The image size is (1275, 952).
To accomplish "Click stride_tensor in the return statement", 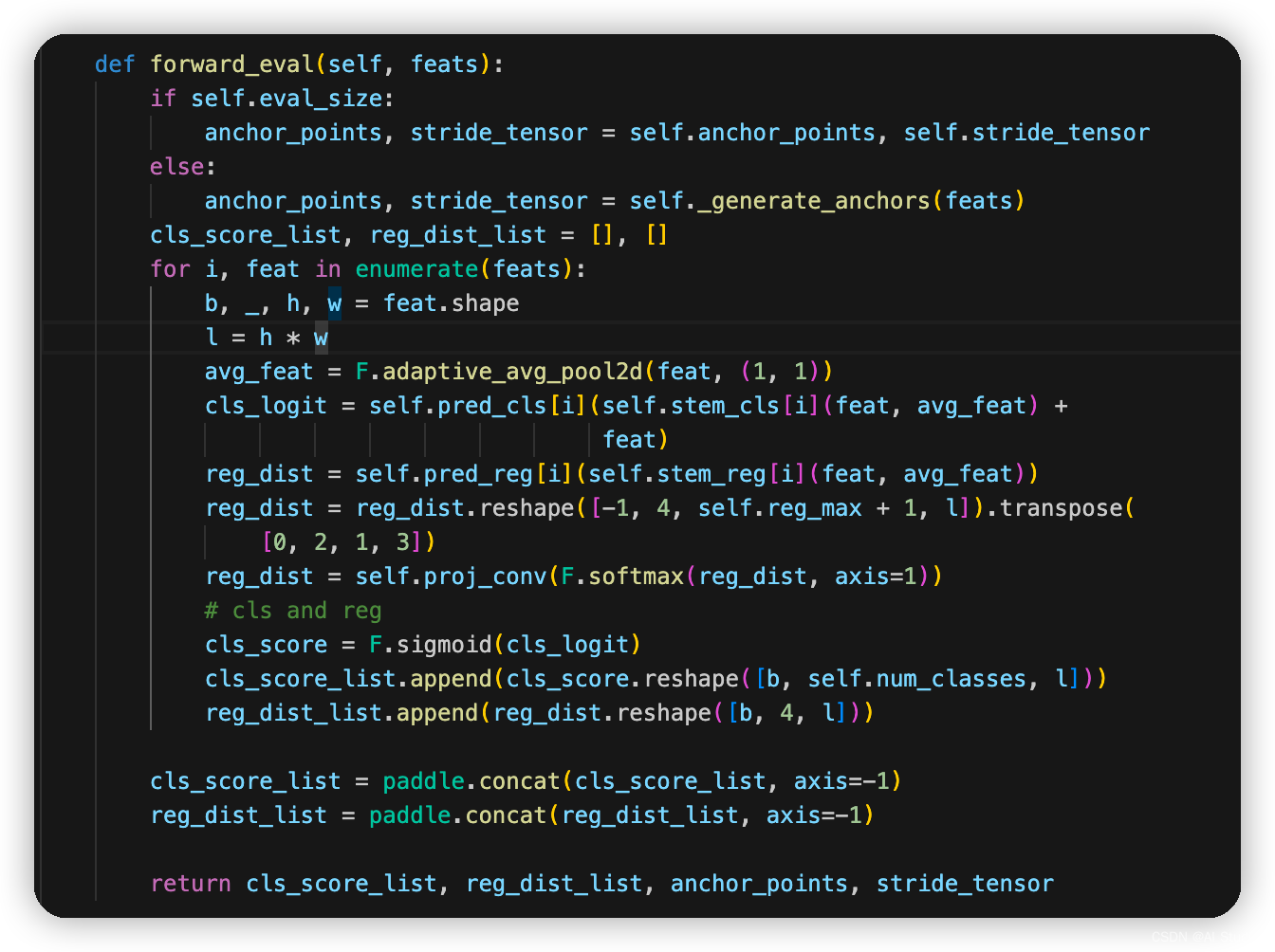I will [965, 884].
